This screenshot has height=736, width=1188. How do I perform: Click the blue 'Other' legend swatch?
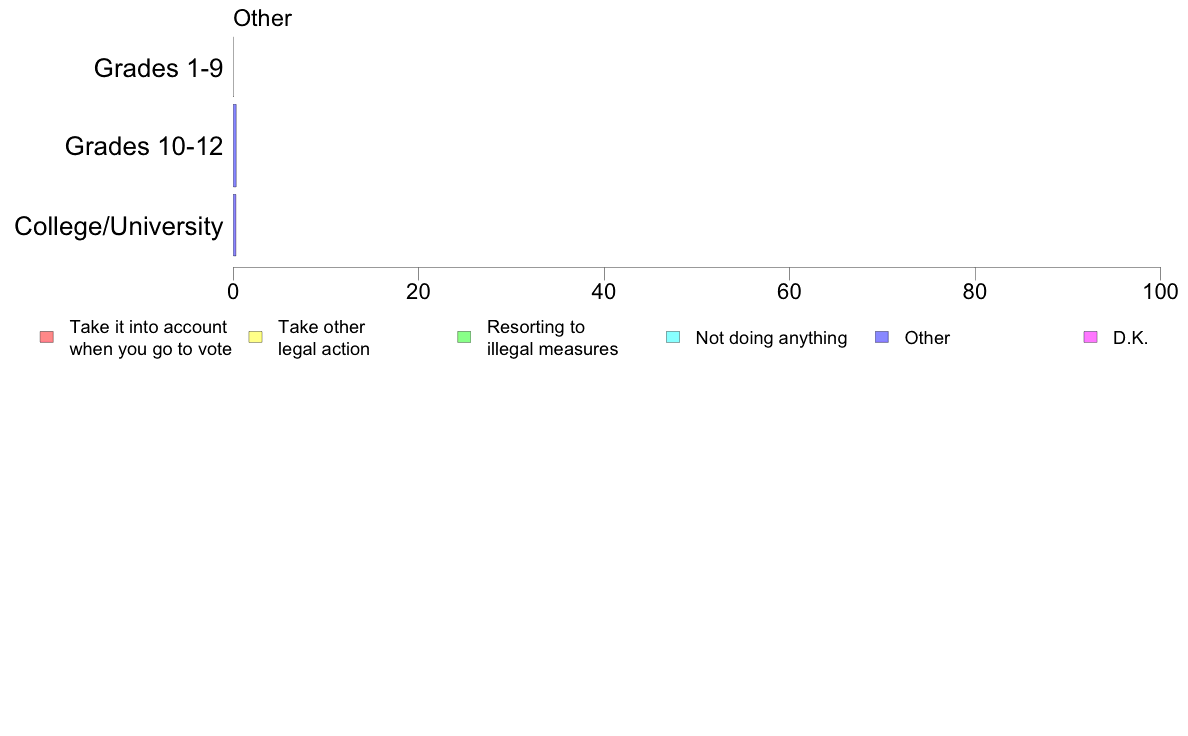pos(882,337)
